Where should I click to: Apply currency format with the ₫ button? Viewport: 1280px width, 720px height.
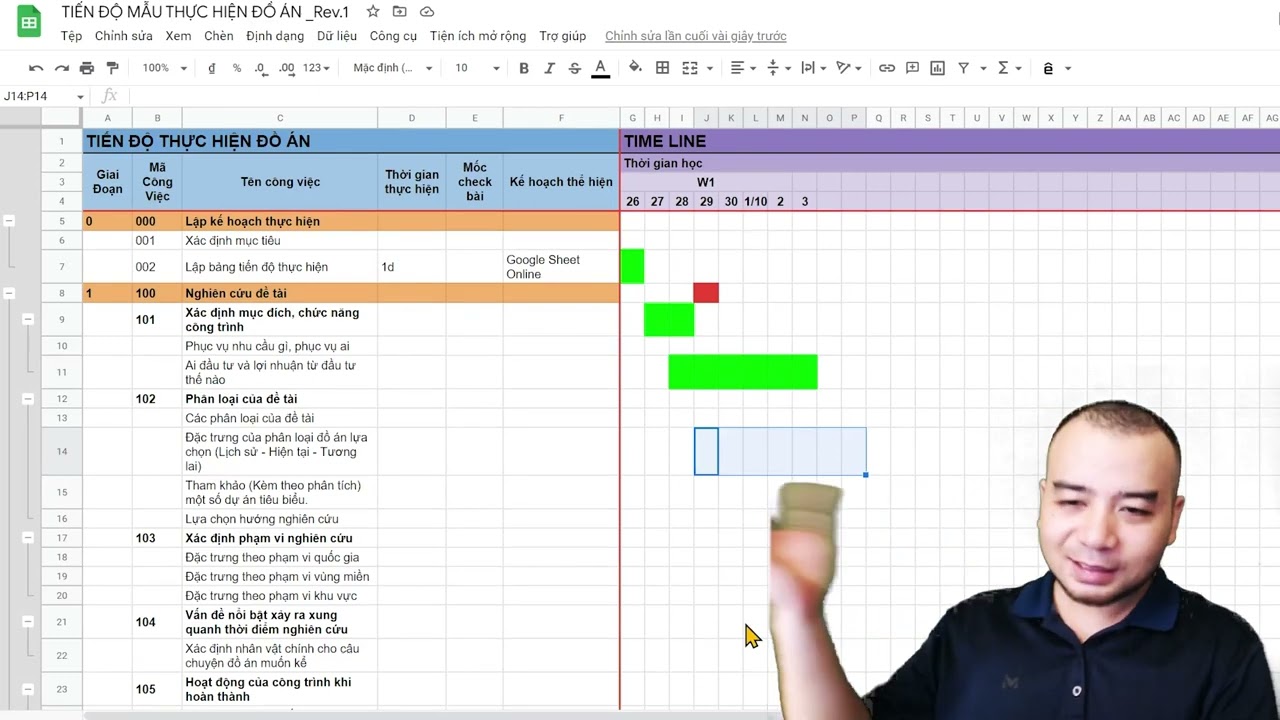click(x=211, y=68)
